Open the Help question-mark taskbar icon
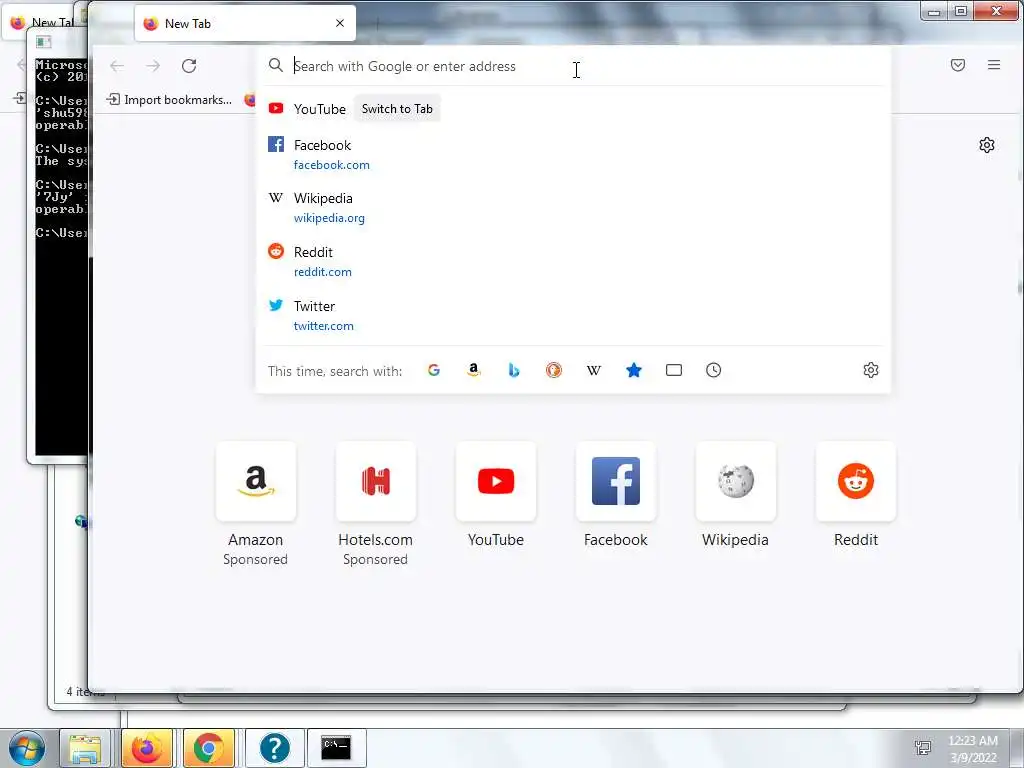Screen dimensions: 1024x768 [274, 748]
